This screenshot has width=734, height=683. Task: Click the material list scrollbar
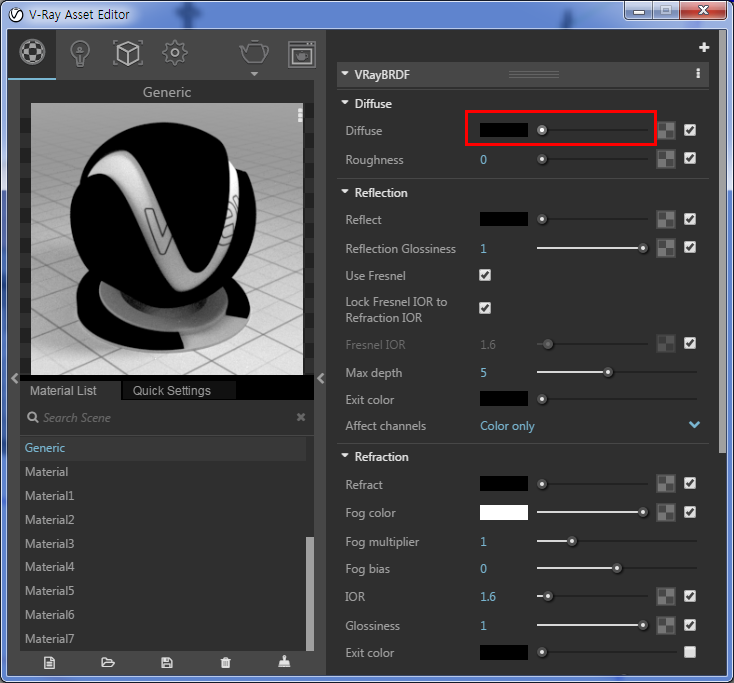[x=309, y=594]
